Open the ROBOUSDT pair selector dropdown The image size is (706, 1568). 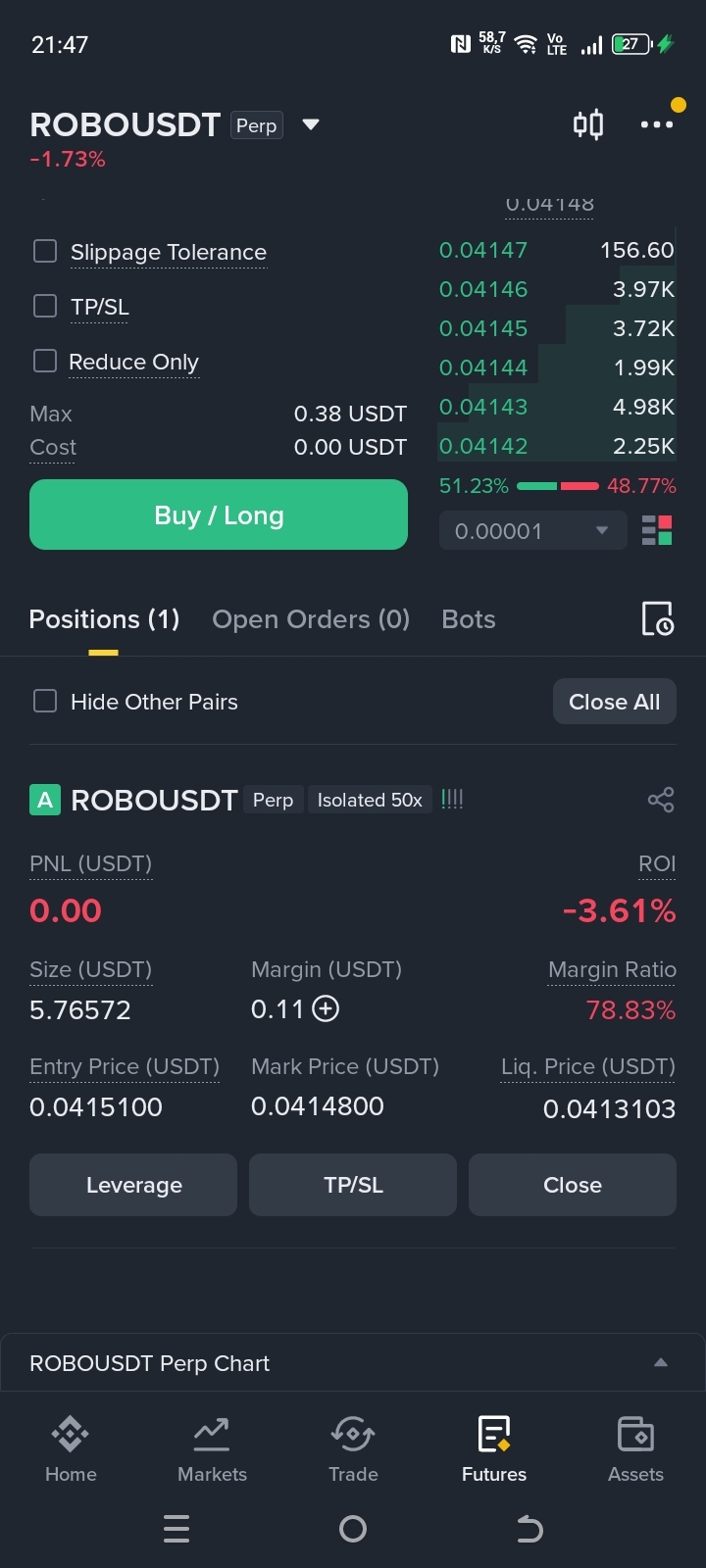point(311,124)
